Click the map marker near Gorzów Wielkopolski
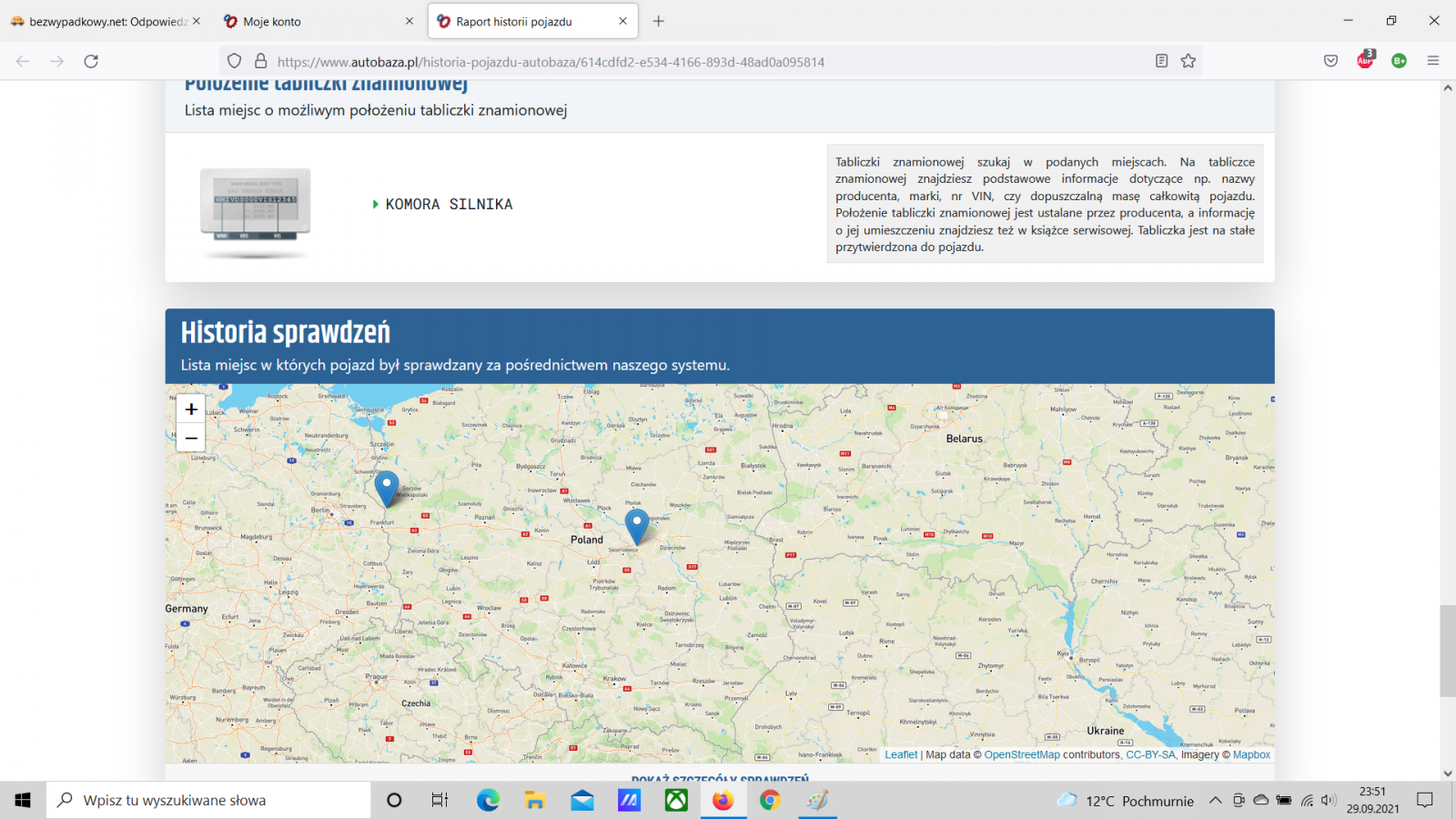The width and height of the screenshot is (1456, 819). (387, 487)
